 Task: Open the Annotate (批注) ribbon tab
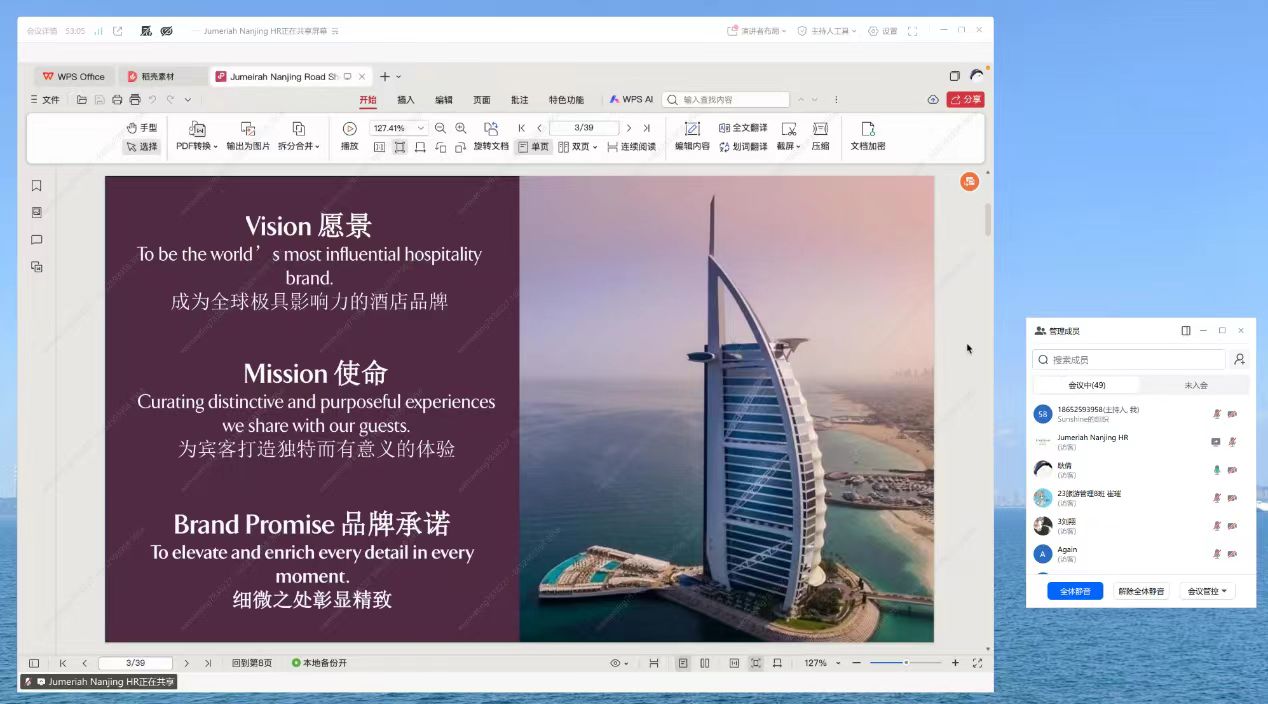click(x=520, y=100)
